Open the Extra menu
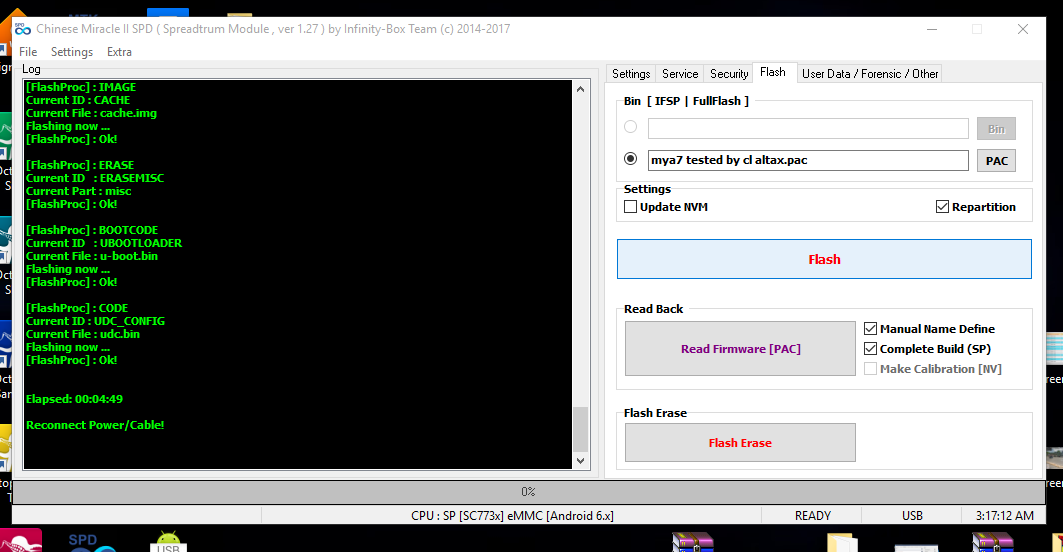The height and width of the screenshot is (552, 1063). tap(119, 52)
